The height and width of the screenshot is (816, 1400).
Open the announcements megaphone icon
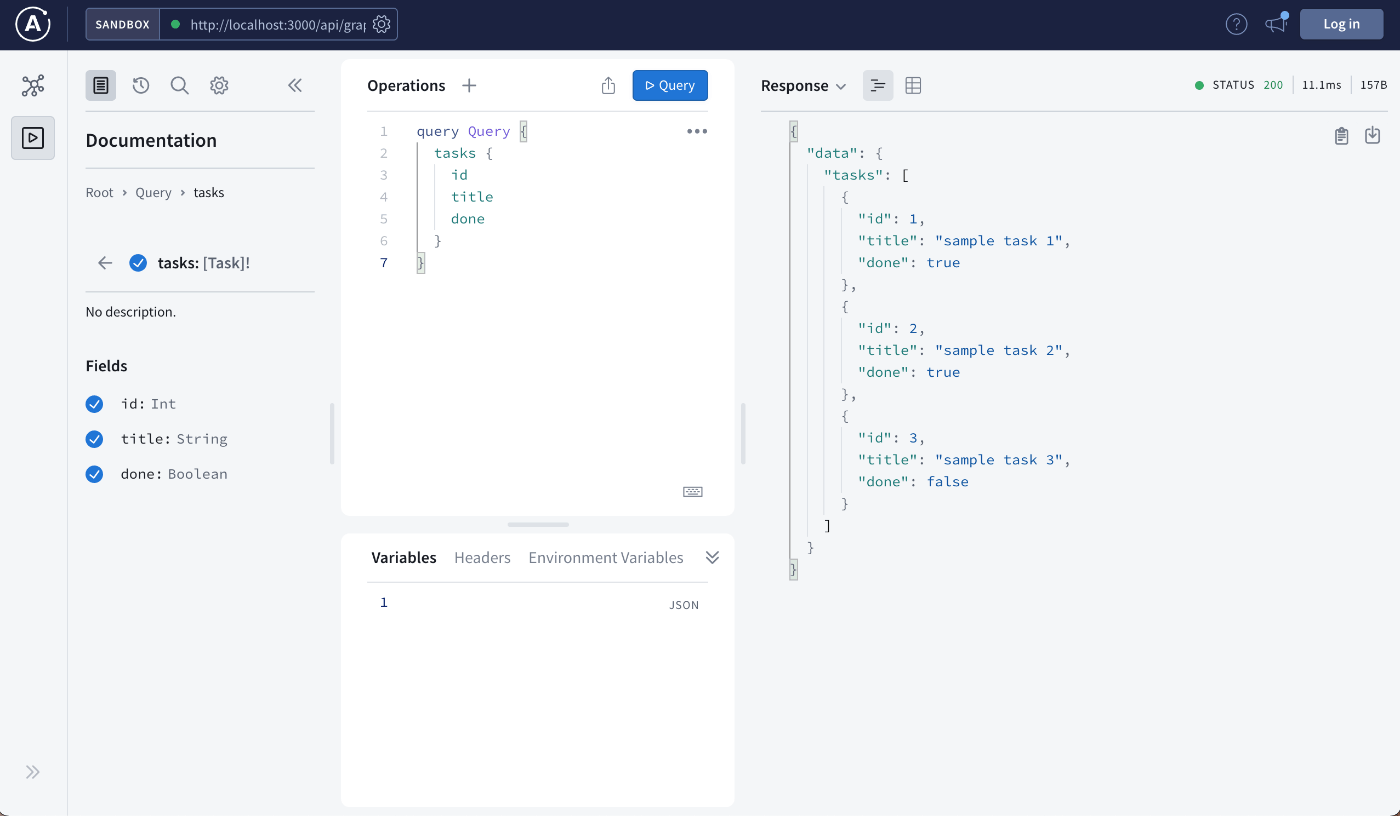[x=1276, y=24]
